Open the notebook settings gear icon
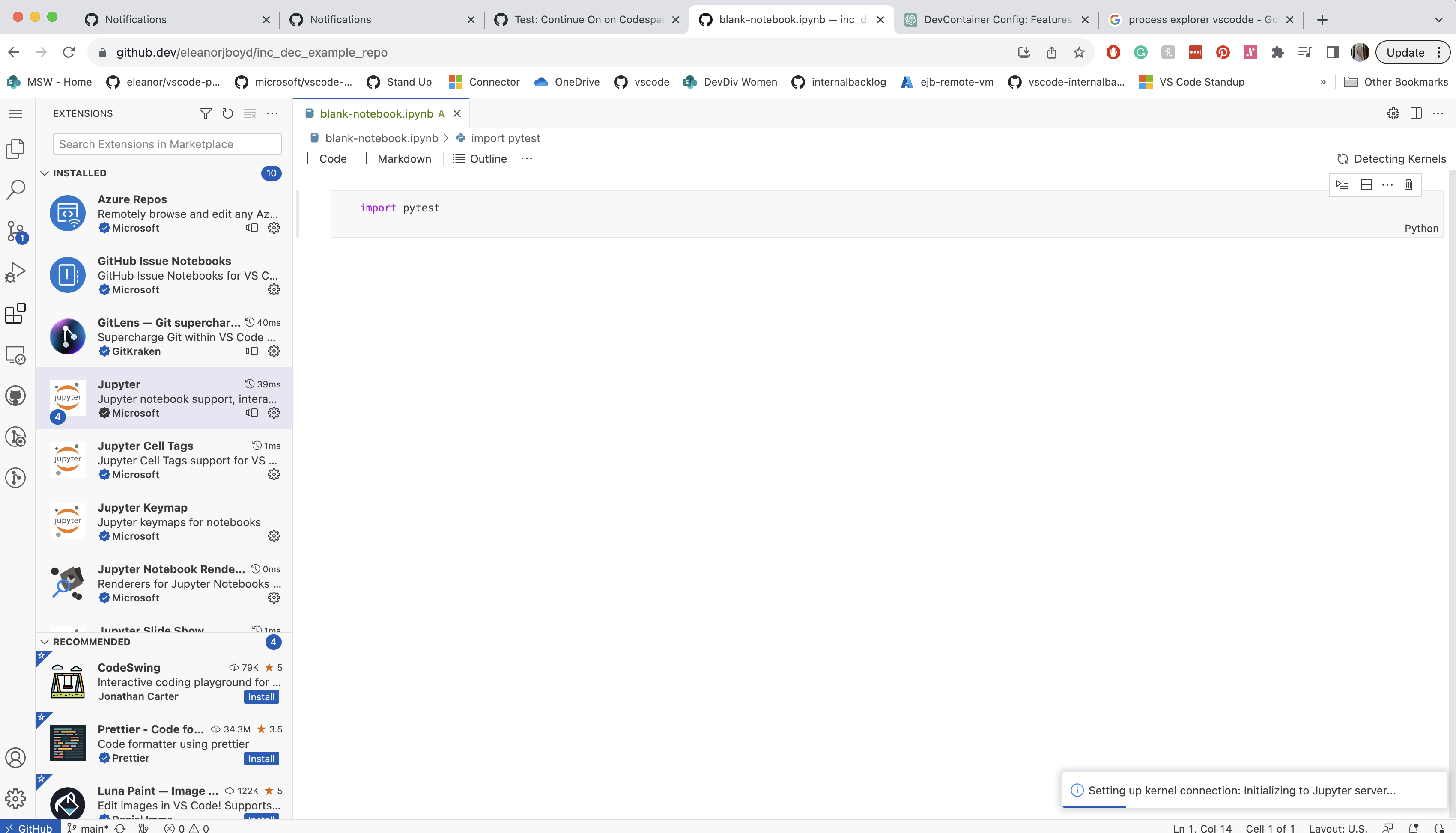The width and height of the screenshot is (1456, 833). tap(1393, 113)
